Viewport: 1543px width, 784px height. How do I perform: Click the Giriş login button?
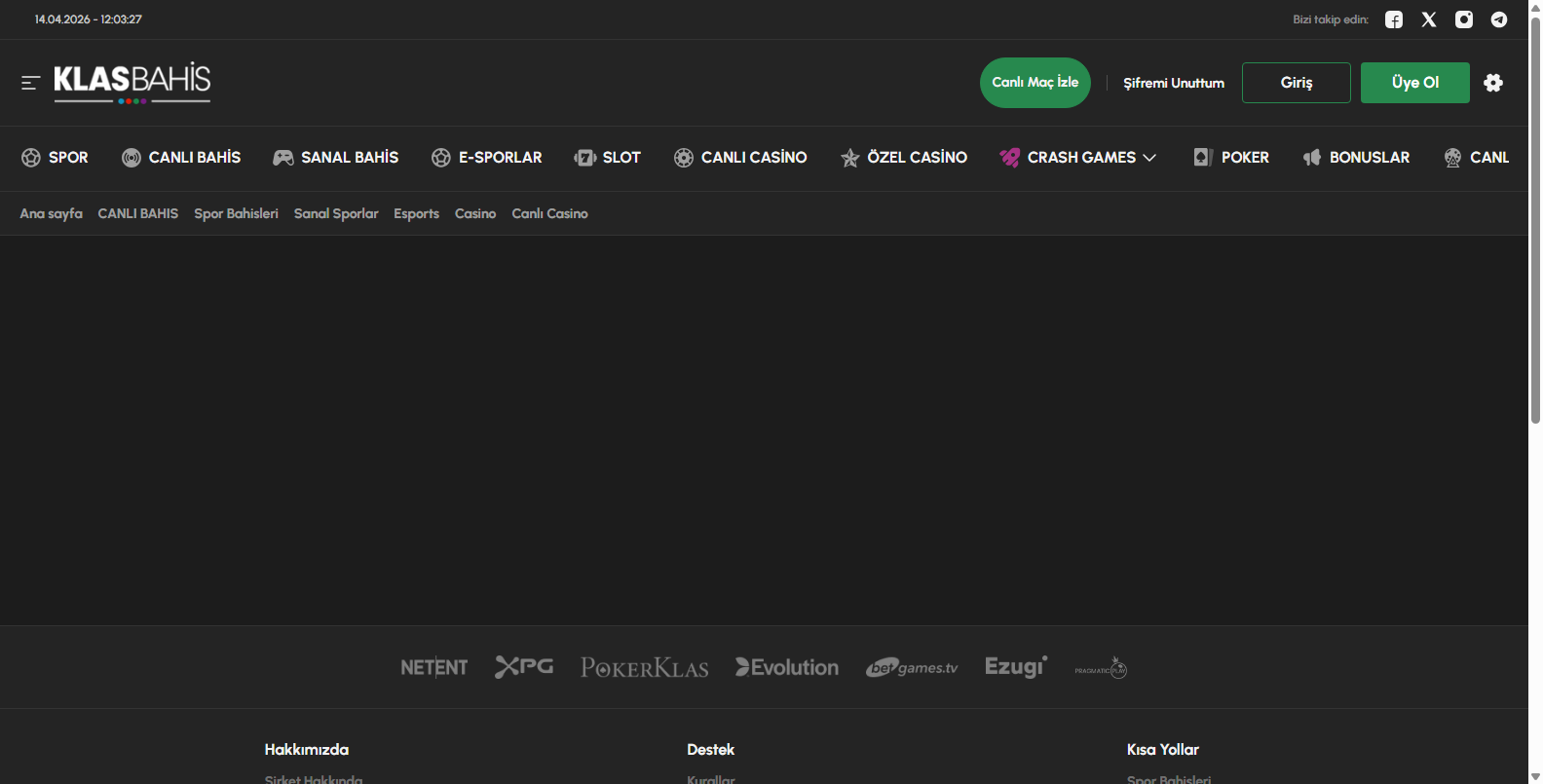tap(1296, 83)
